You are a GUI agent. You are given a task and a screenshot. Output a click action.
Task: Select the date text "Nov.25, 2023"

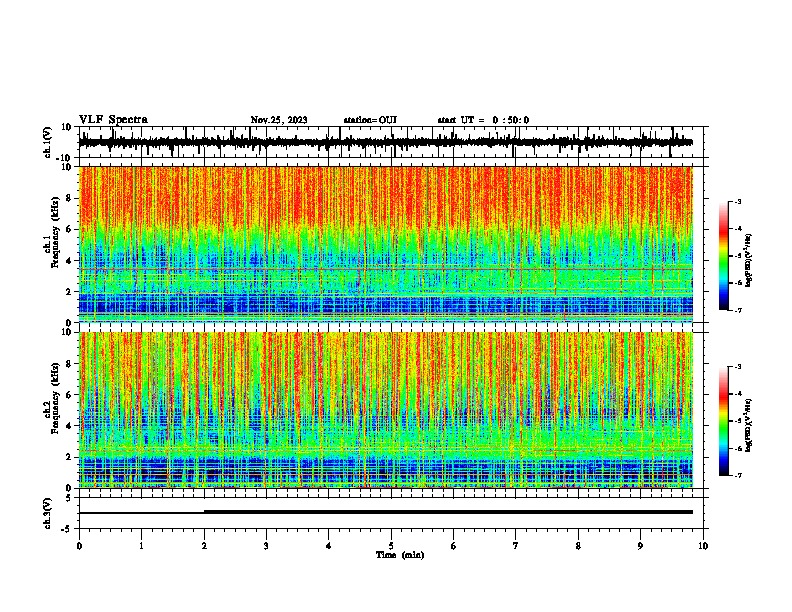pyautogui.click(x=279, y=120)
